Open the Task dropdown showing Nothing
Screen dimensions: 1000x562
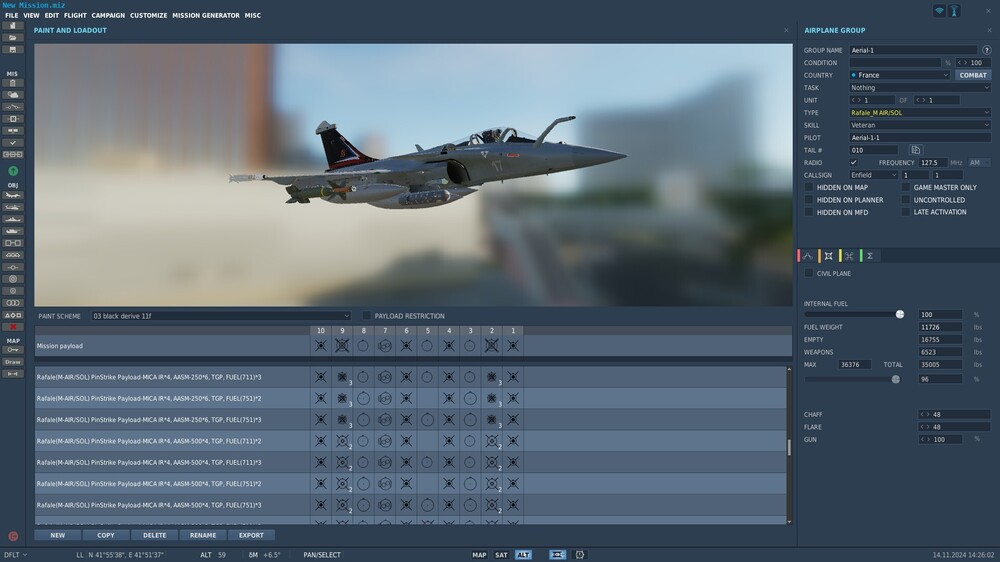click(x=920, y=87)
